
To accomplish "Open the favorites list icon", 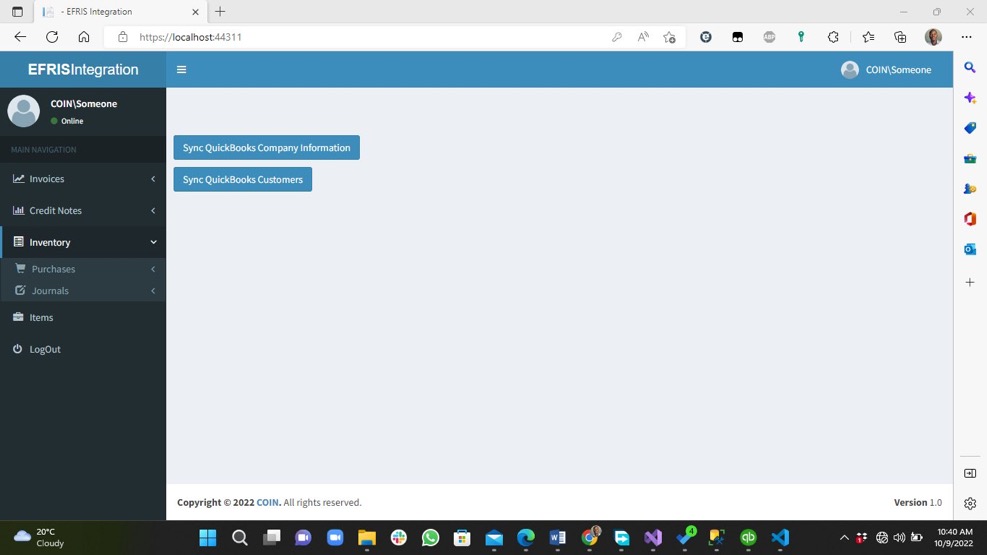I will click(x=868, y=37).
